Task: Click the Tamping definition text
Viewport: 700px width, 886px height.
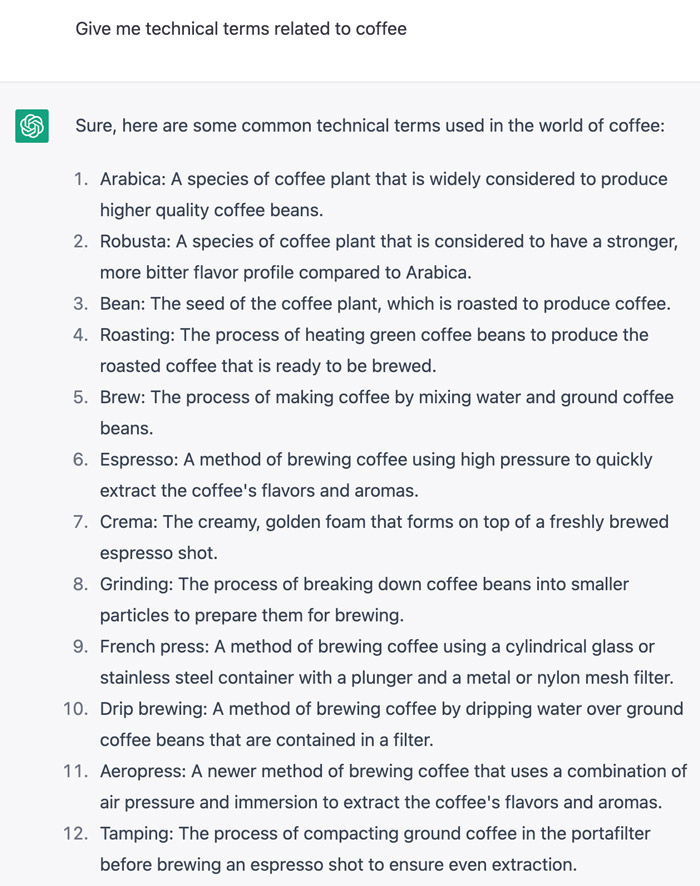Action: point(375,849)
